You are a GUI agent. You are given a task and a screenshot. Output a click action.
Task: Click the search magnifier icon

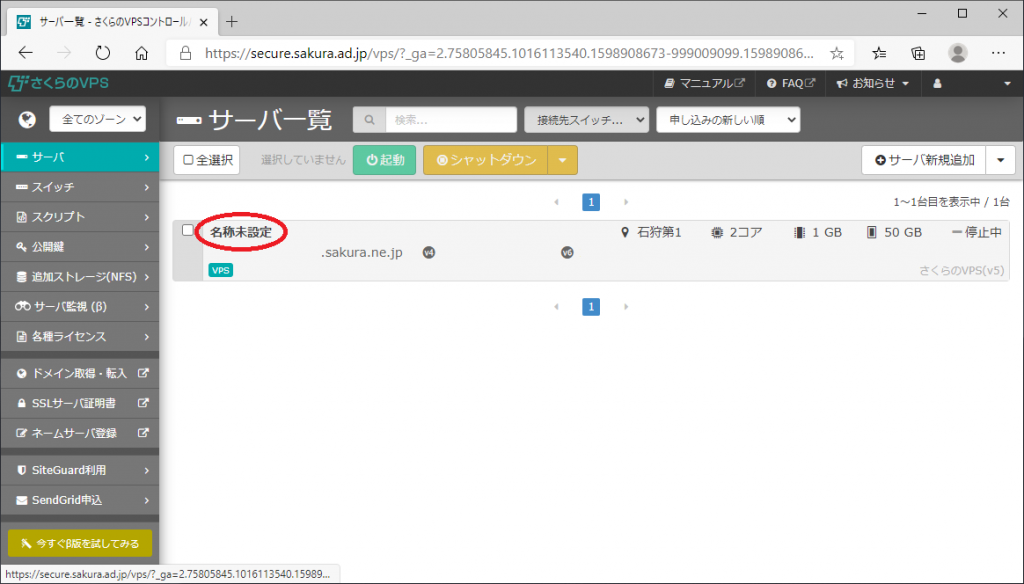pos(369,120)
